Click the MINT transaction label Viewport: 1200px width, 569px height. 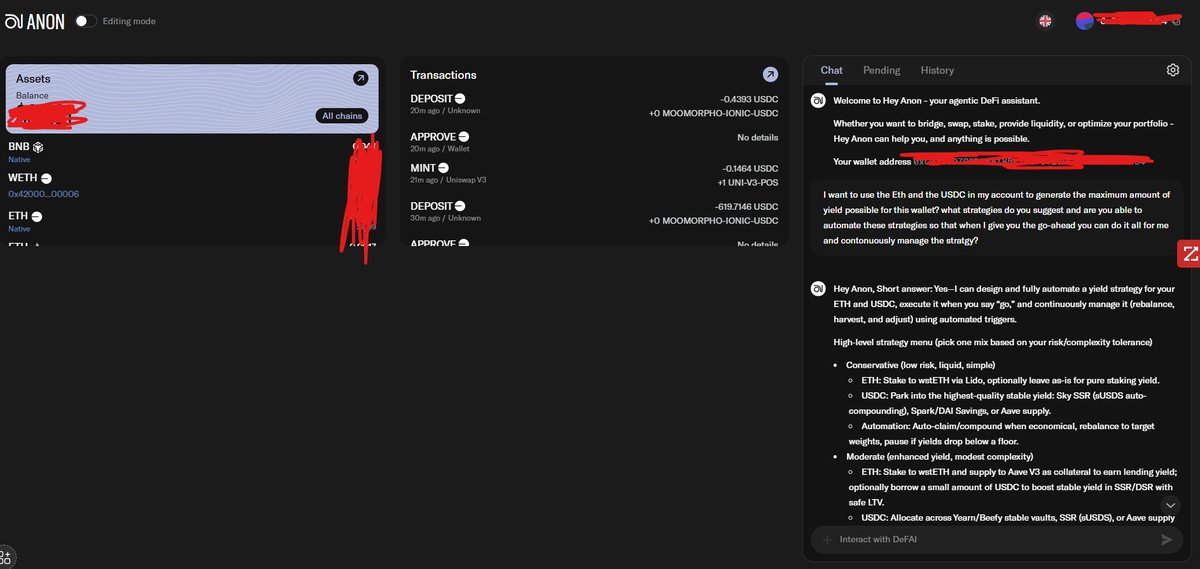tap(422, 167)
